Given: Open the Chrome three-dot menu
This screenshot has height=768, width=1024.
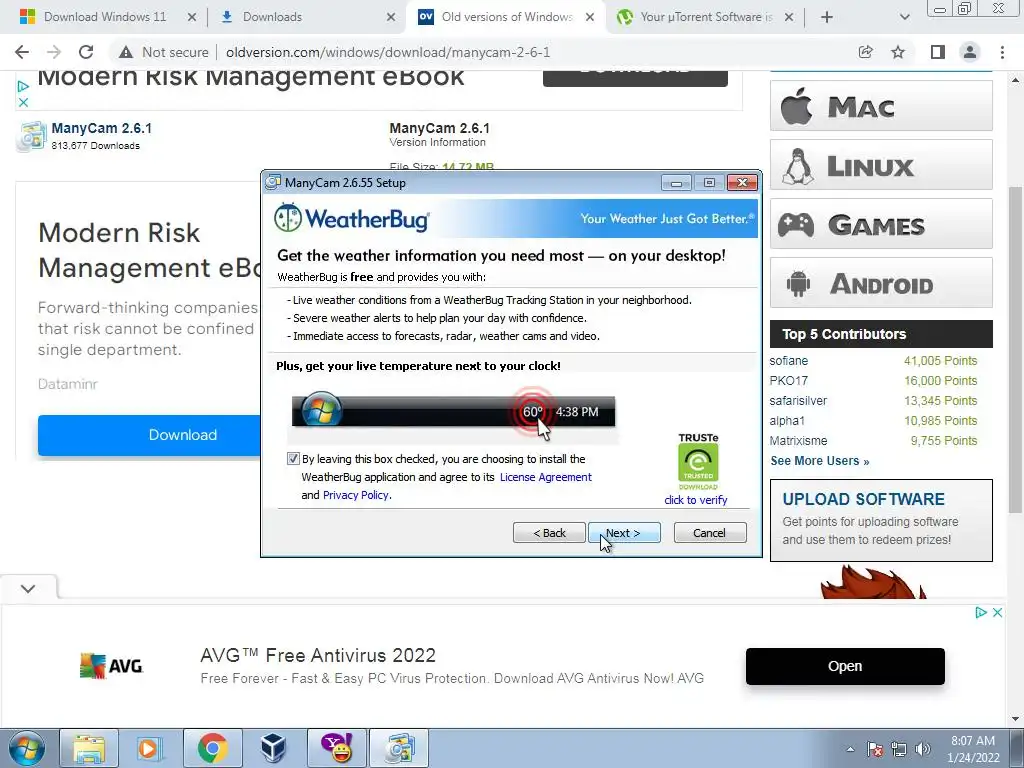Looking at the screenshot, I should tap(1002, 52).
